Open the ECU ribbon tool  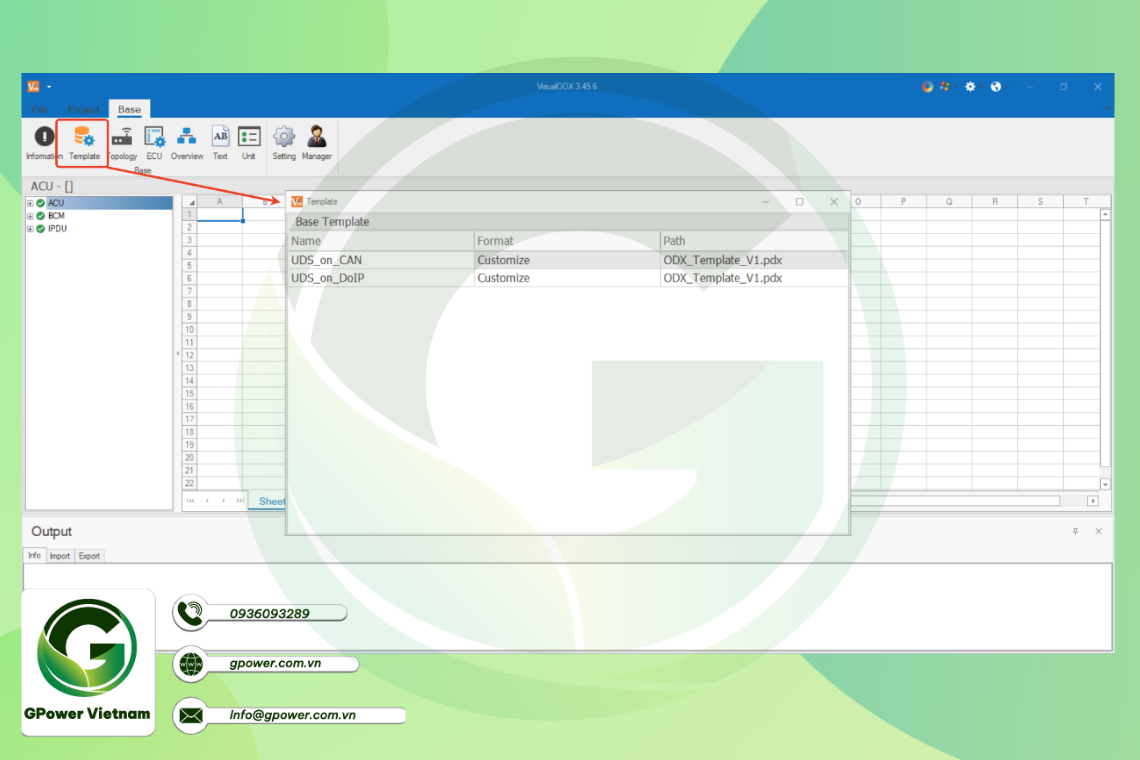click(x=154, y=143)
